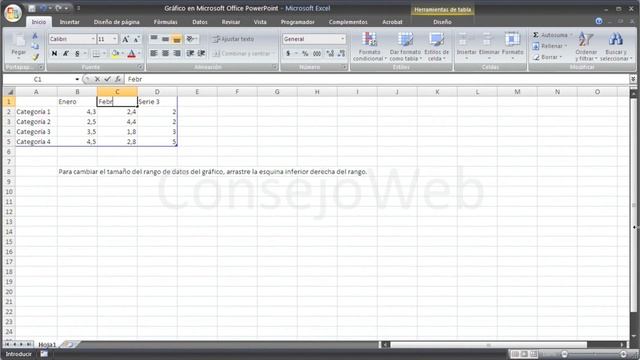The width and height of the screenshot is (640, 360).
Task: Expand the Name Box dropdown arrow
Action: pyautogui.click(x=77, y=79)
